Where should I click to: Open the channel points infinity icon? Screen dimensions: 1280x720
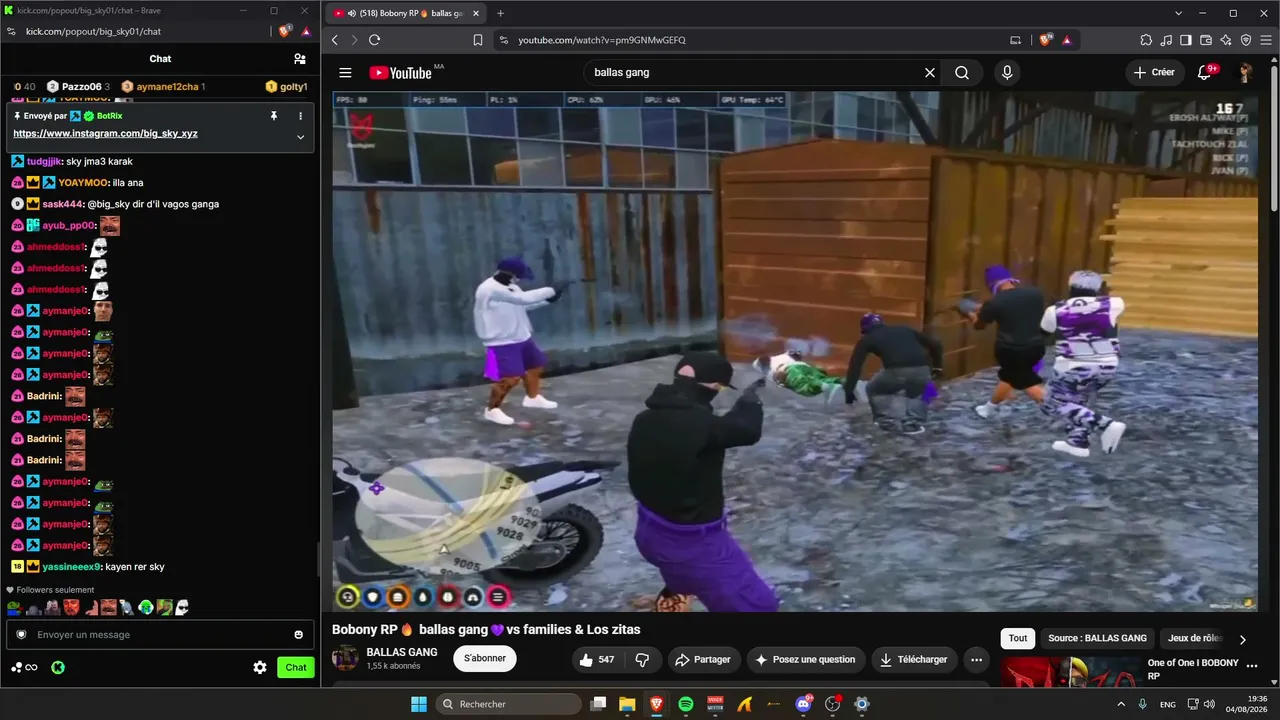pyautogui.click(x=25, y=668)
